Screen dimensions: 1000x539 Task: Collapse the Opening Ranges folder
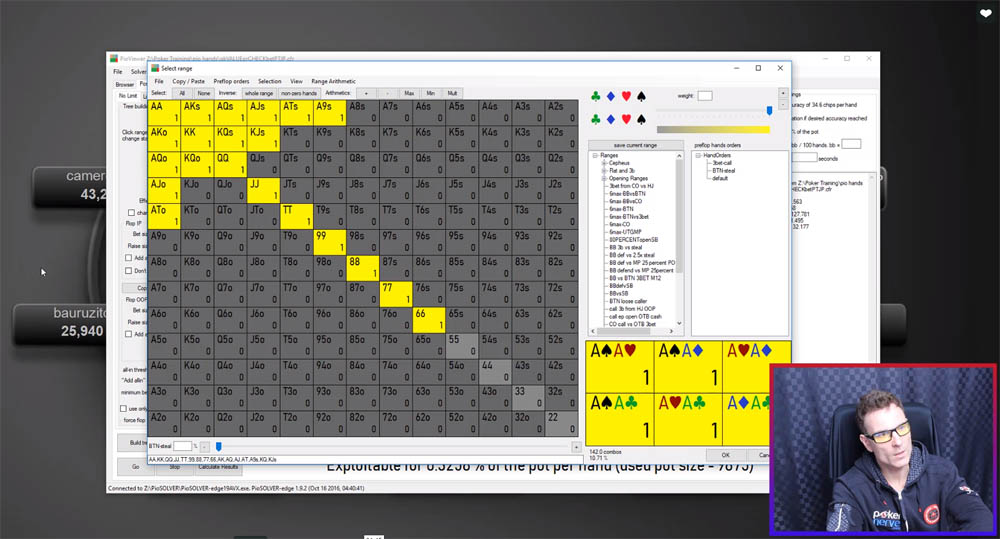(603, 179)
